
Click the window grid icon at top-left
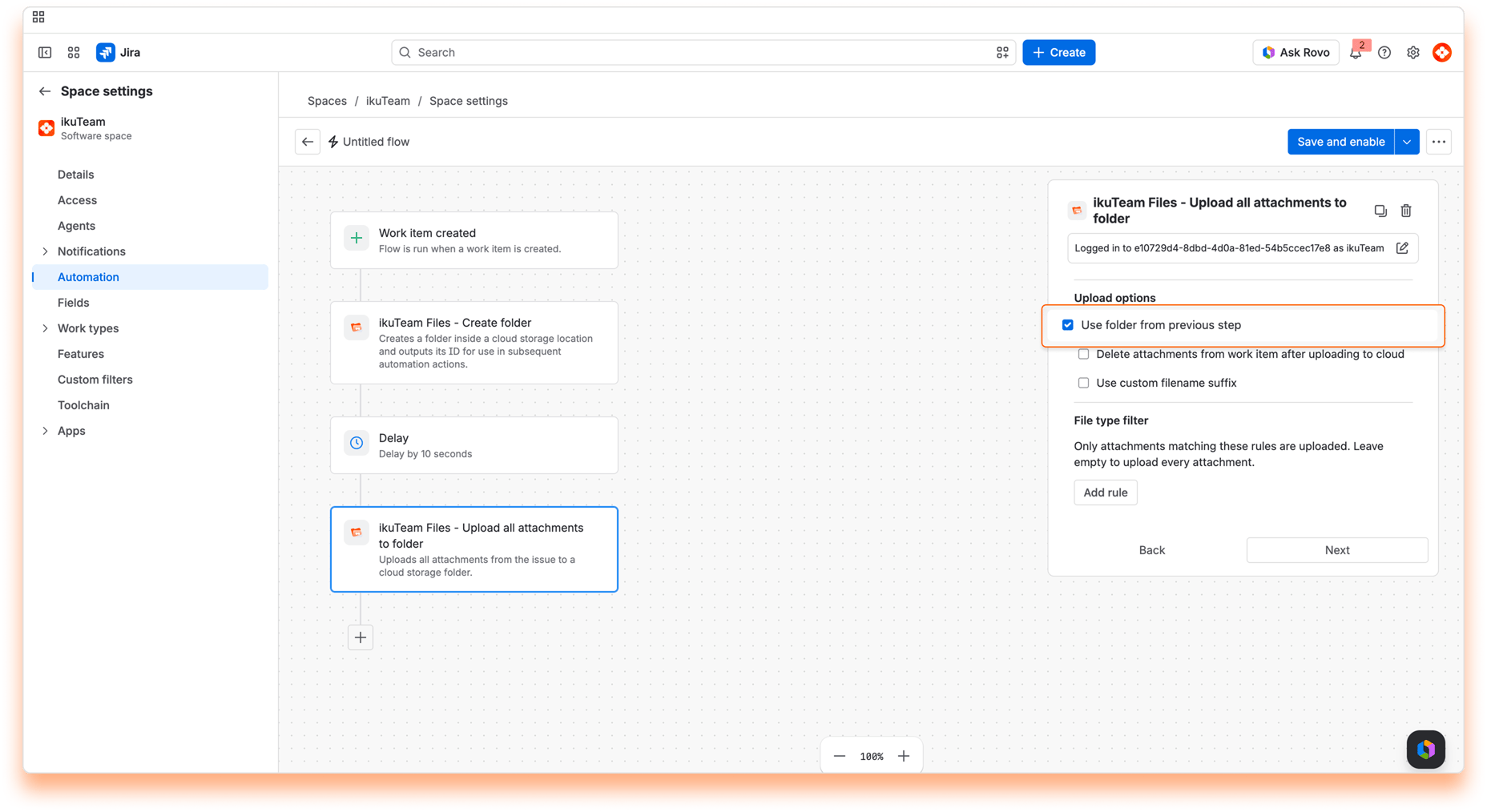38,17
